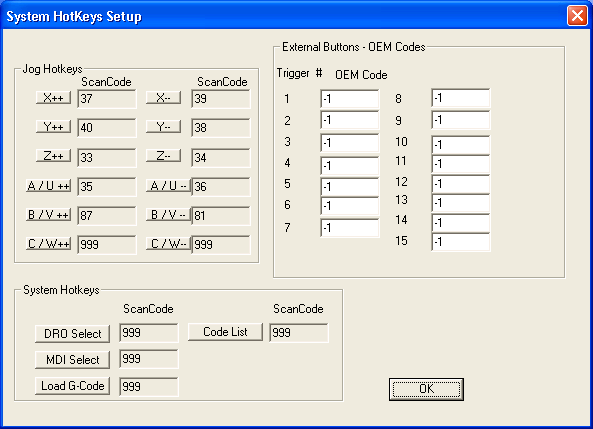Select A / U ++ scancode field 35
This screenshot has height=429, width=593.
tap(107, 187)
